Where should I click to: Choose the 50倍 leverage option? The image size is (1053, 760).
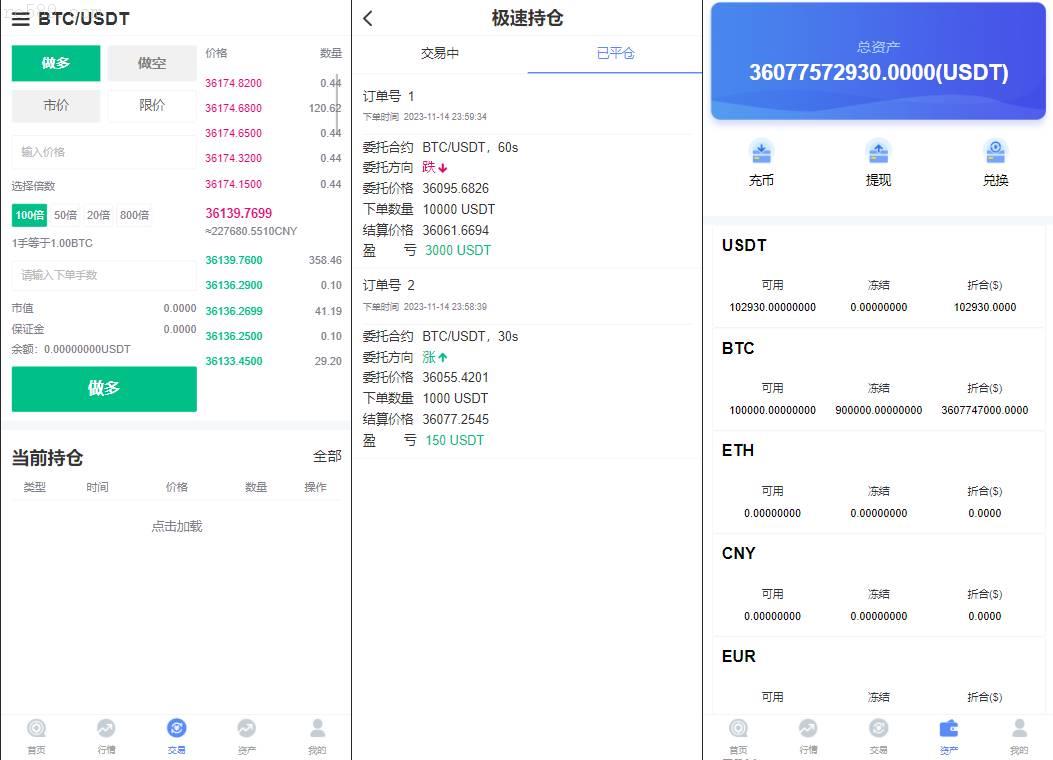pyautogui.click(x=65, y=215)
